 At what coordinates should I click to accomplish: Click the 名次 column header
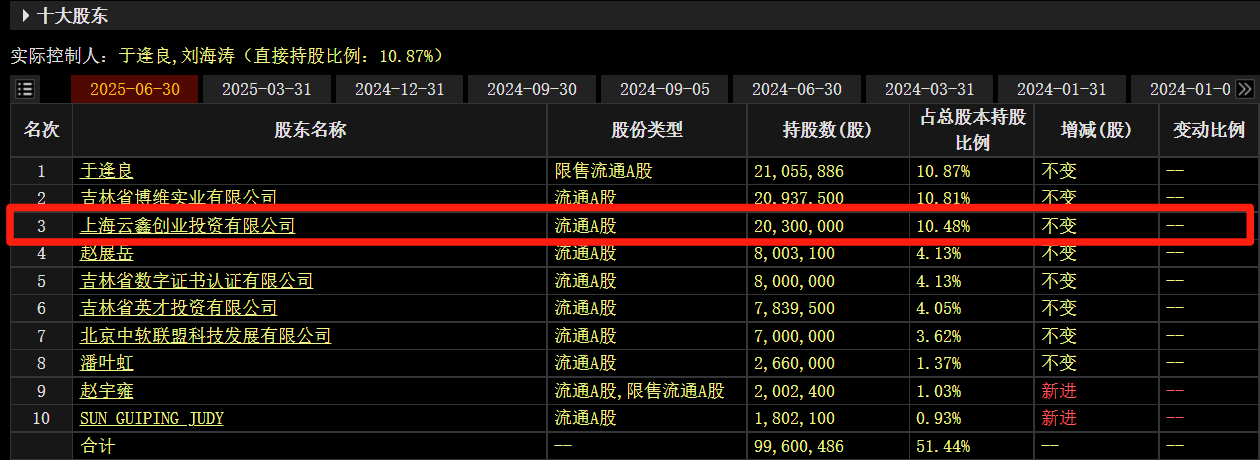[42, 130]
